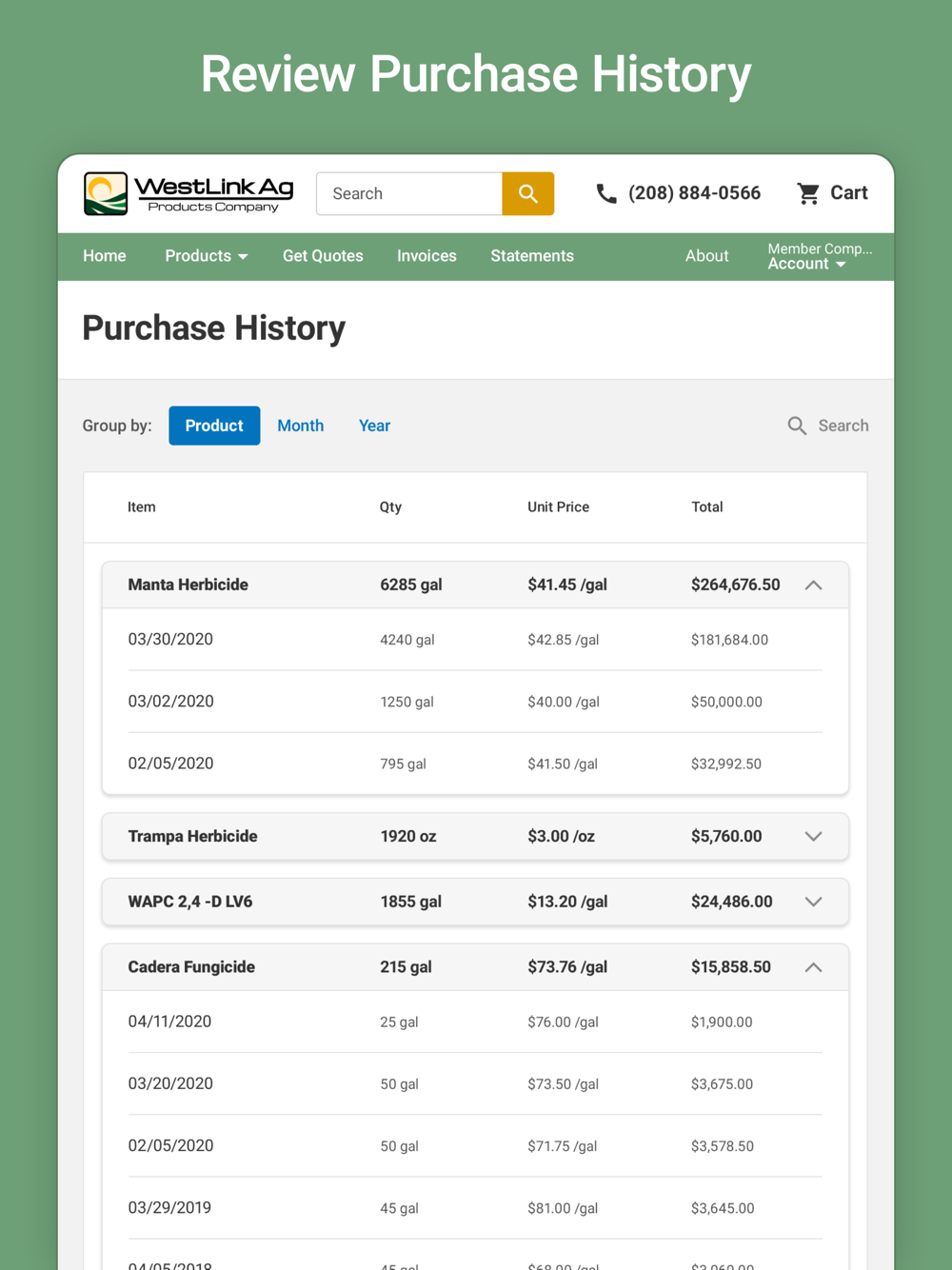The height and width of the screenshot is (1270, 952).
Task: Click the $15,858.50 Cadera Fungicide total
Action: tap(731, 966)
